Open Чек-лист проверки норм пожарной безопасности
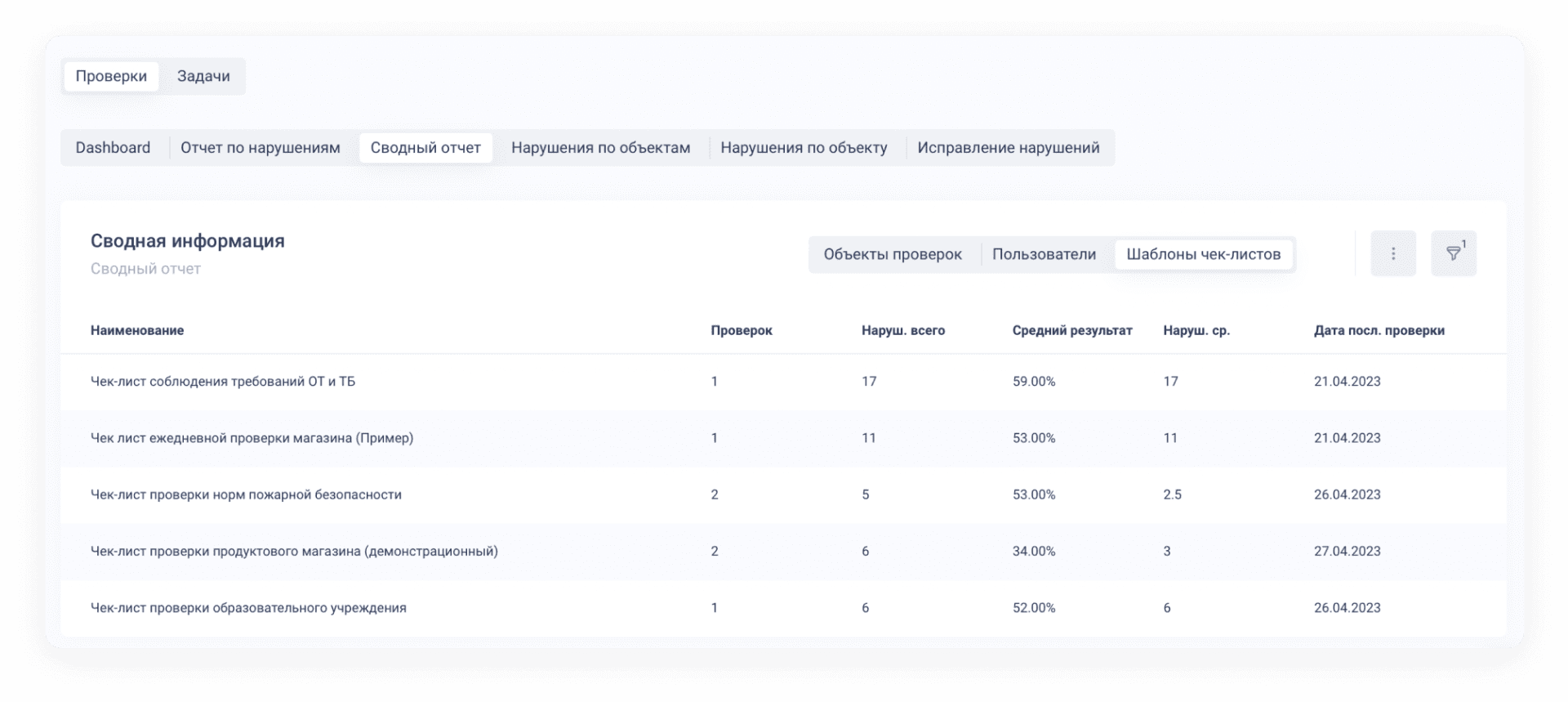The width and height of the screenshot is (1568, 702). [246, 494]
